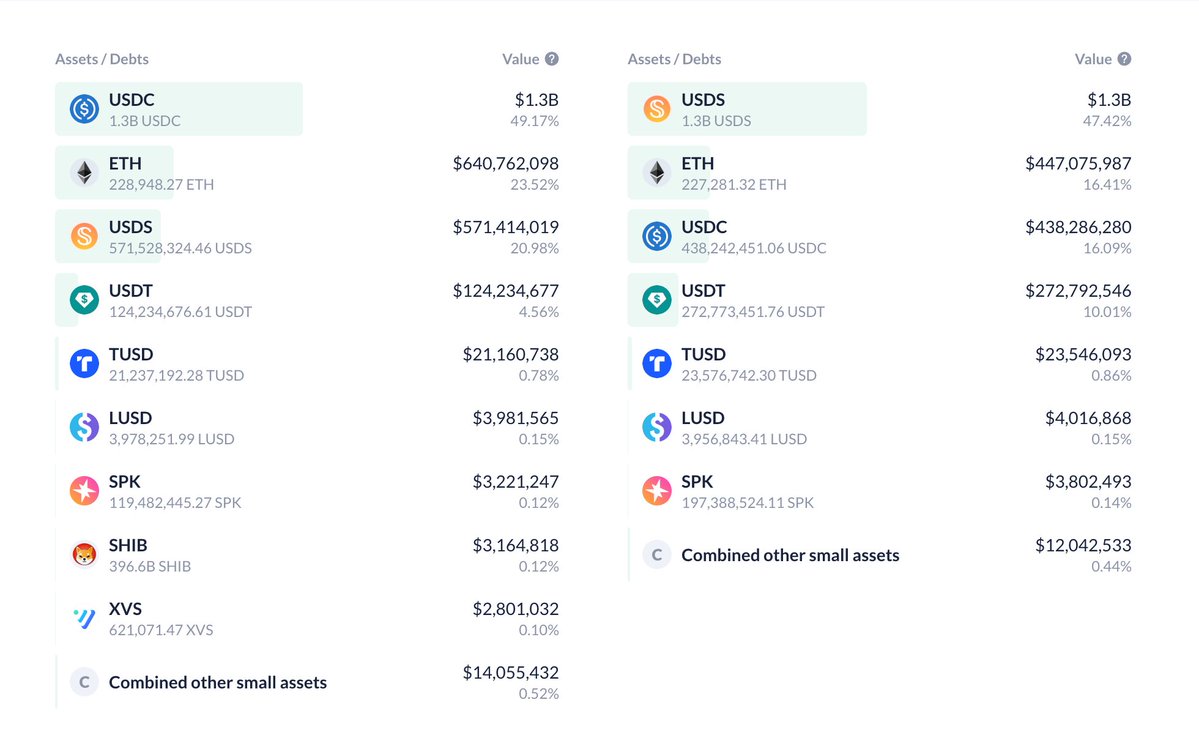Open the $640,762,098 ETH value
The image size is (1199, 738).
(x=505, y=163)
